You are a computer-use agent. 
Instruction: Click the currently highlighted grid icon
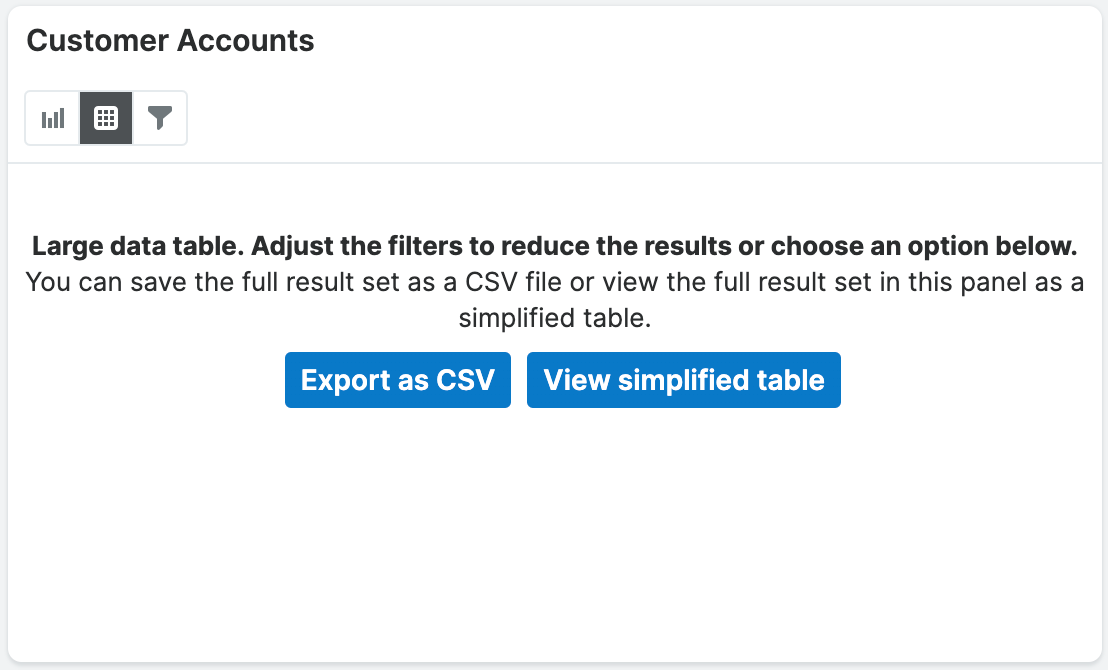(x=106, y=117)
